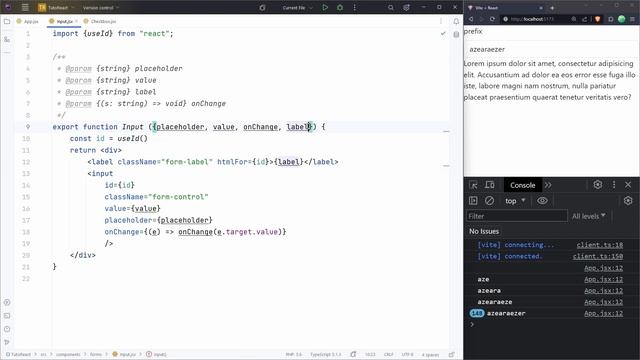The width and height of the screenshot is (640, 360).
Task: Start debugging with the bug icon
Action: point(340,7)
